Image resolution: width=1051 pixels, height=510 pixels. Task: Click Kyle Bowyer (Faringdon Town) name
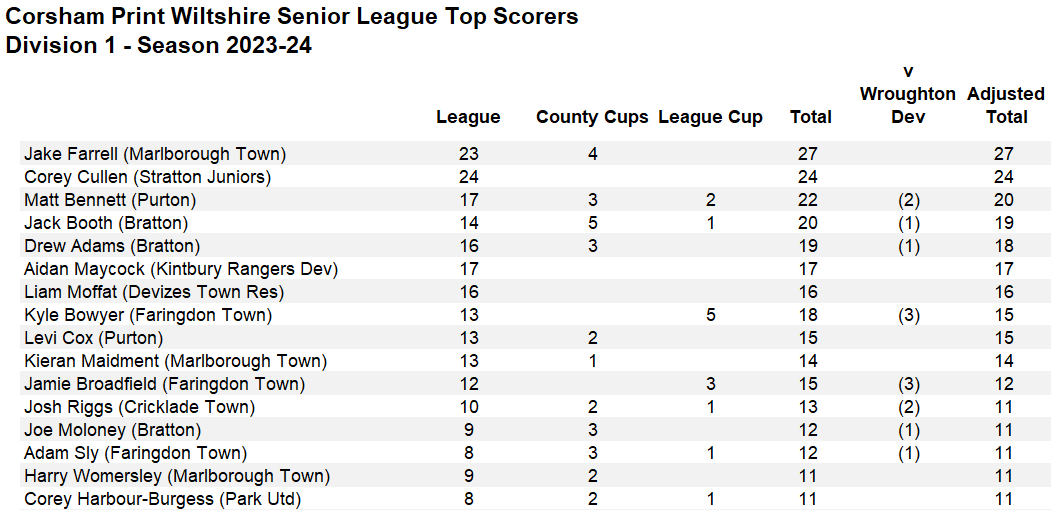tap(147, 315)
